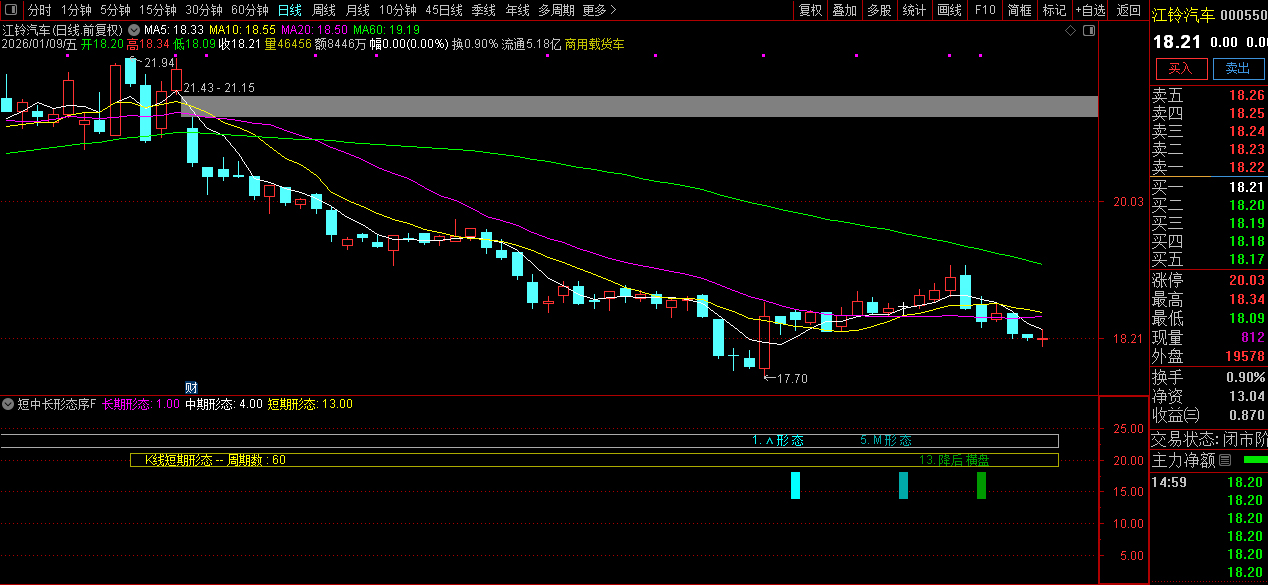Click the 外盘 value 19578
The width and height of the screenshot is (1268, 585).
(x=1246, y=356)
